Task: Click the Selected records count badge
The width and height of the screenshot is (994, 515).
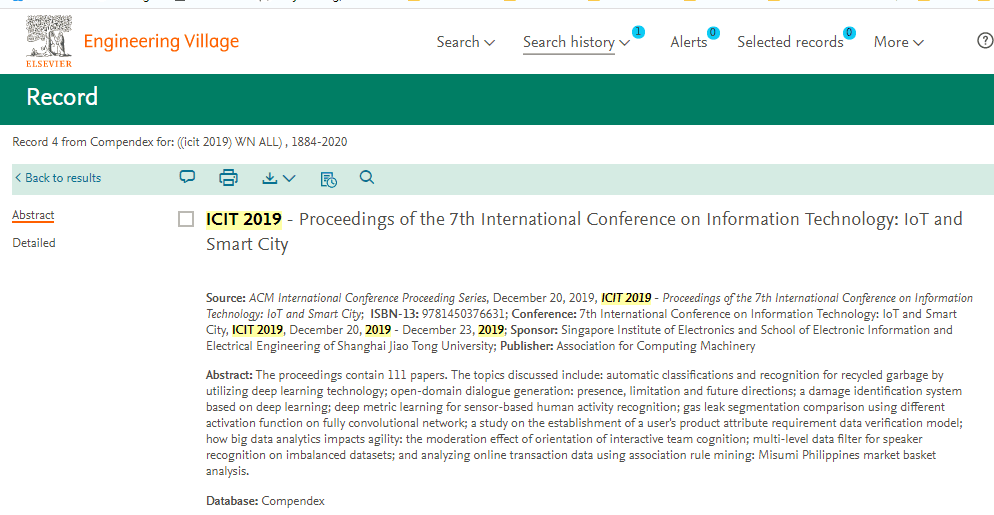Action: pyautogui.click(x=849, y=32)
